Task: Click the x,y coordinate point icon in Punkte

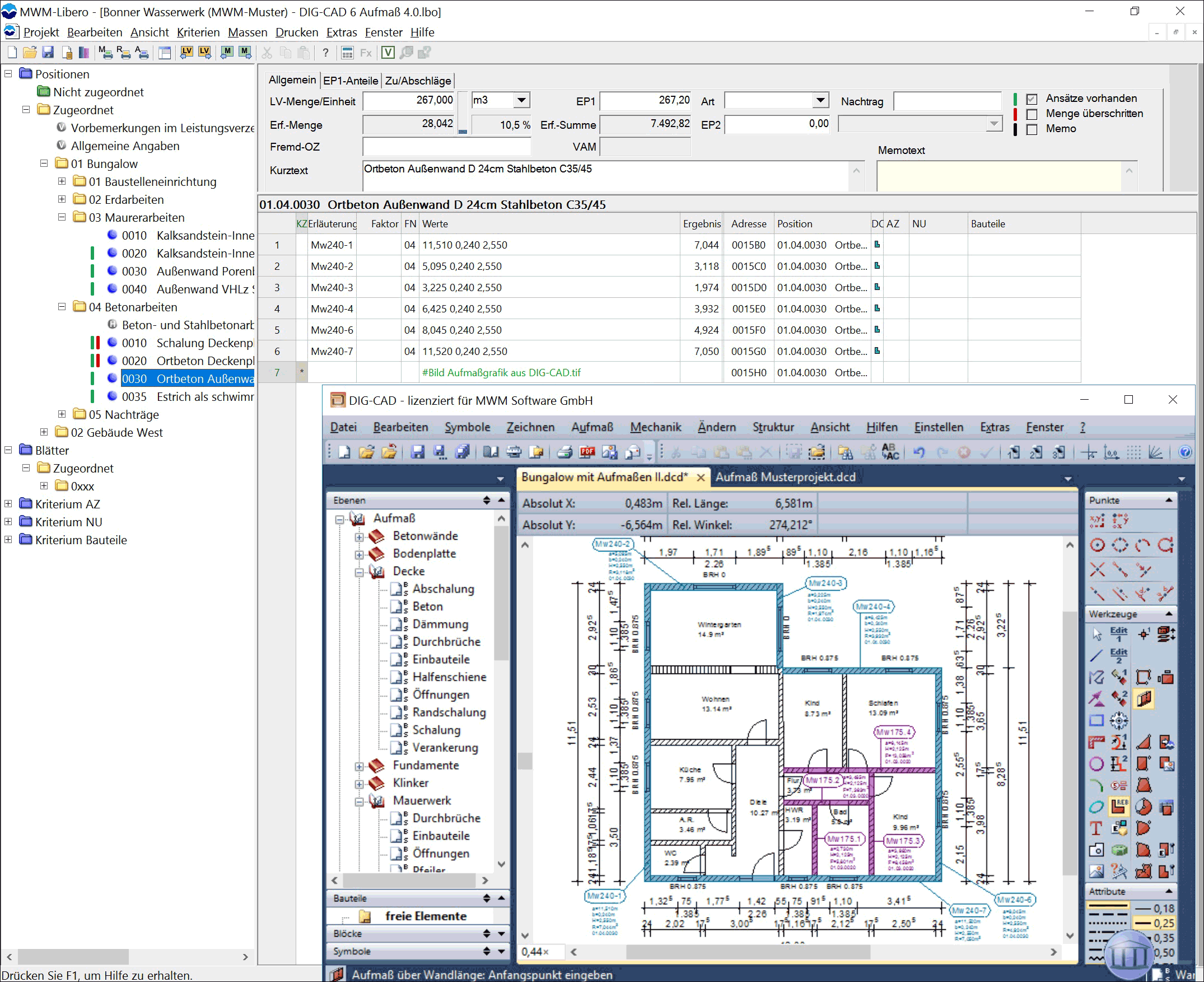Action: tap(1097, 521)
